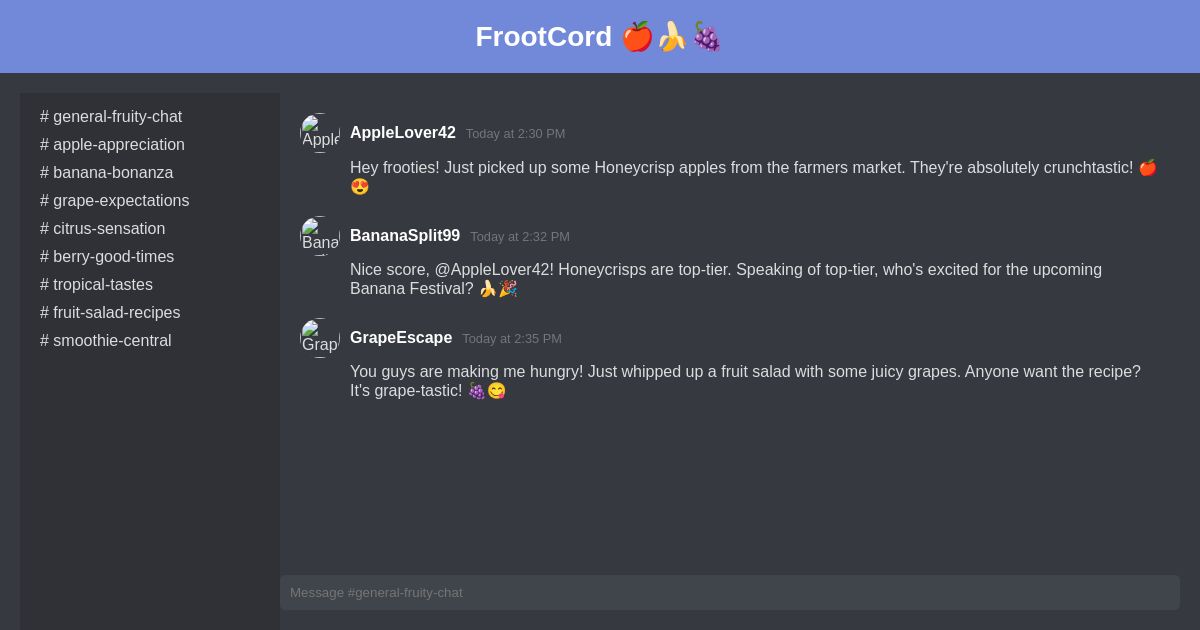Click the heart-eyes emoji in AppleLover42's message
1200x630 pixels.
[360, 187]
